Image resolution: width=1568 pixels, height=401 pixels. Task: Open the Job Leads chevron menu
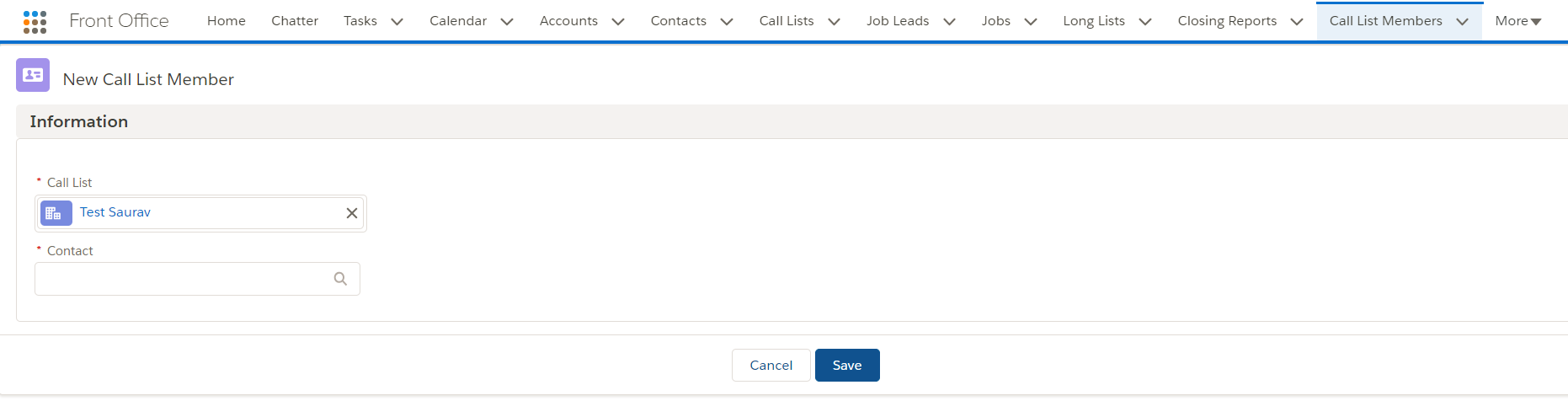pos(949,21)
